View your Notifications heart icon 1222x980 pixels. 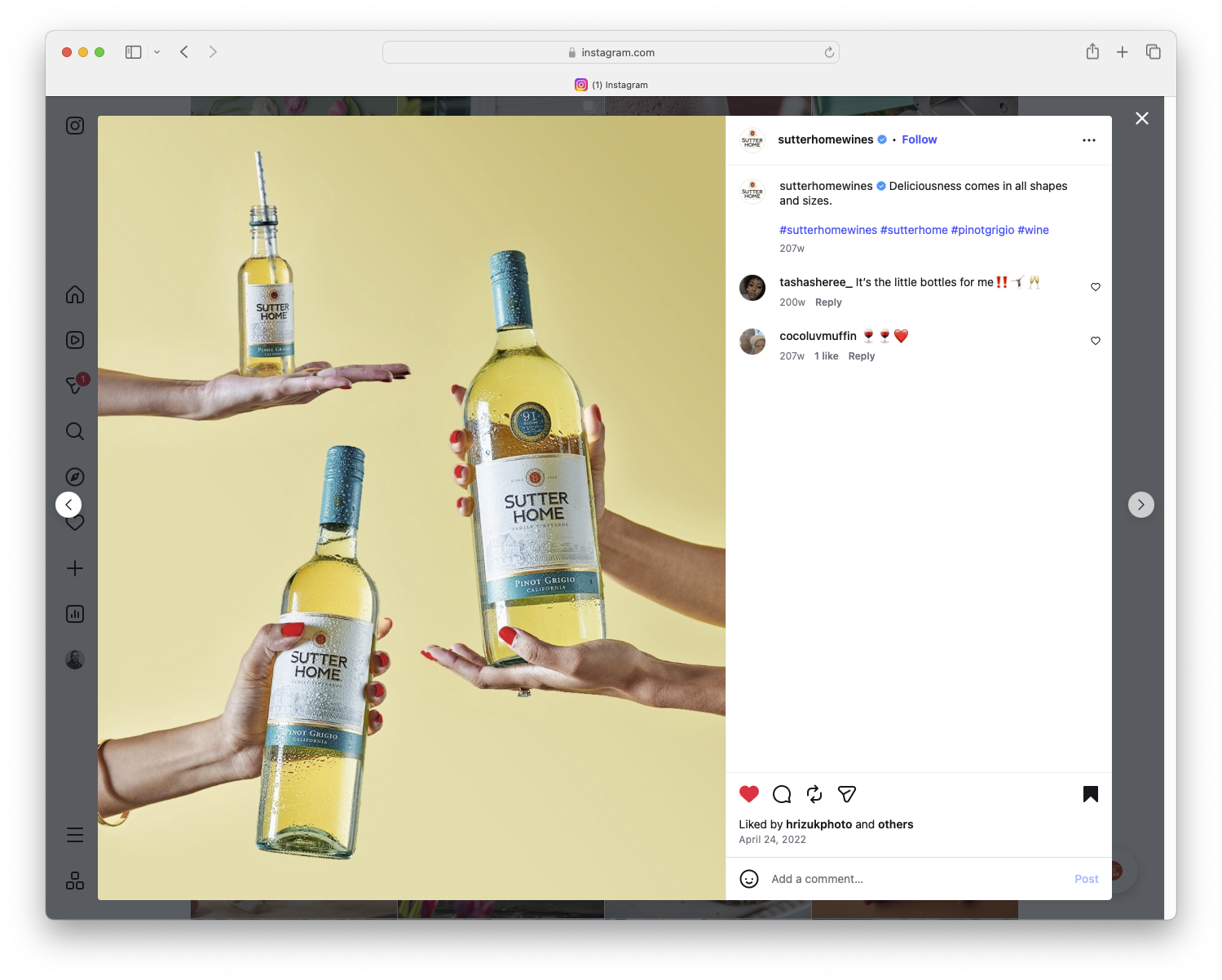click(74, 523)
